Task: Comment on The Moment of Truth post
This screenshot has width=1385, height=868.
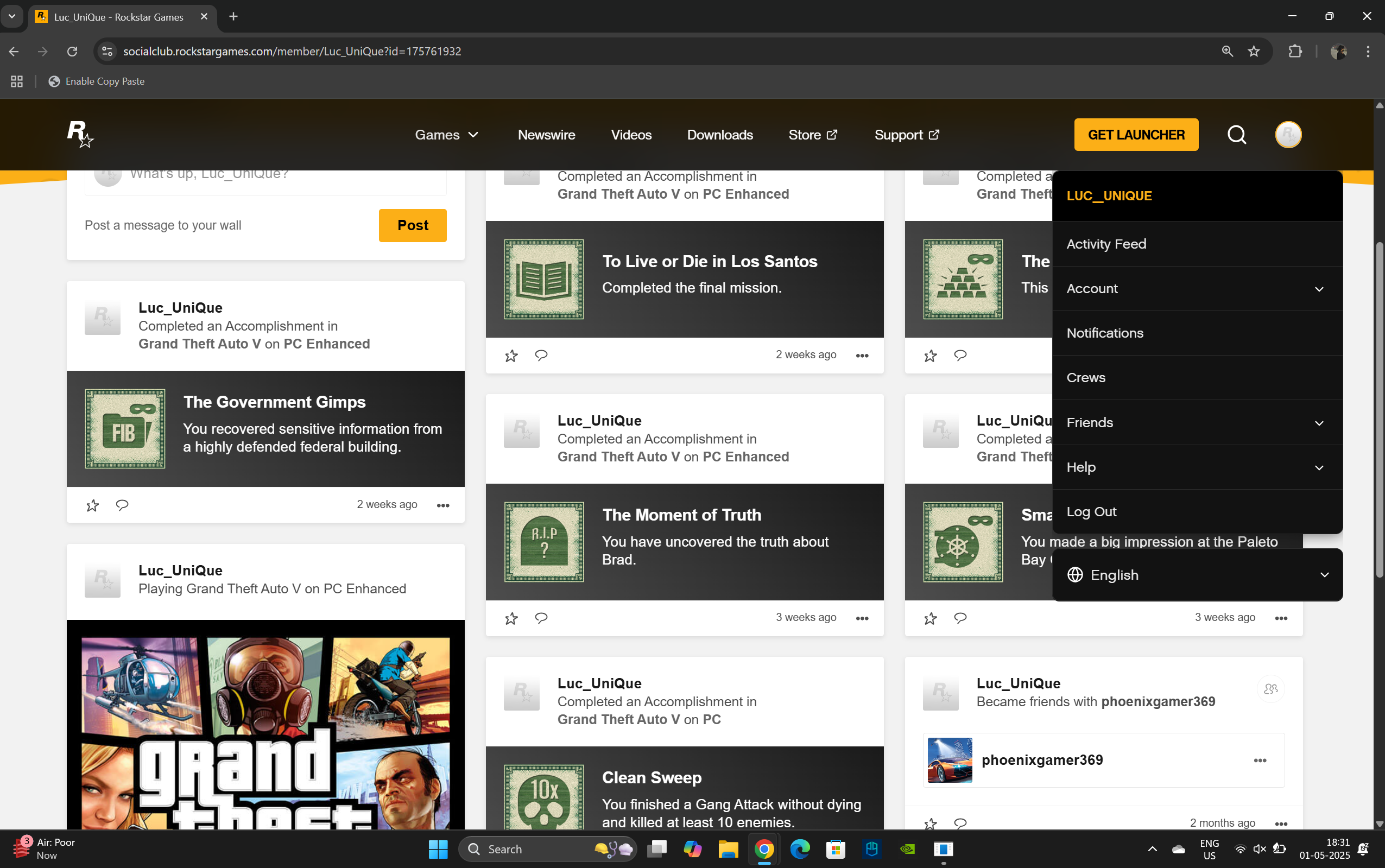Action: click(x=541, y=618)
